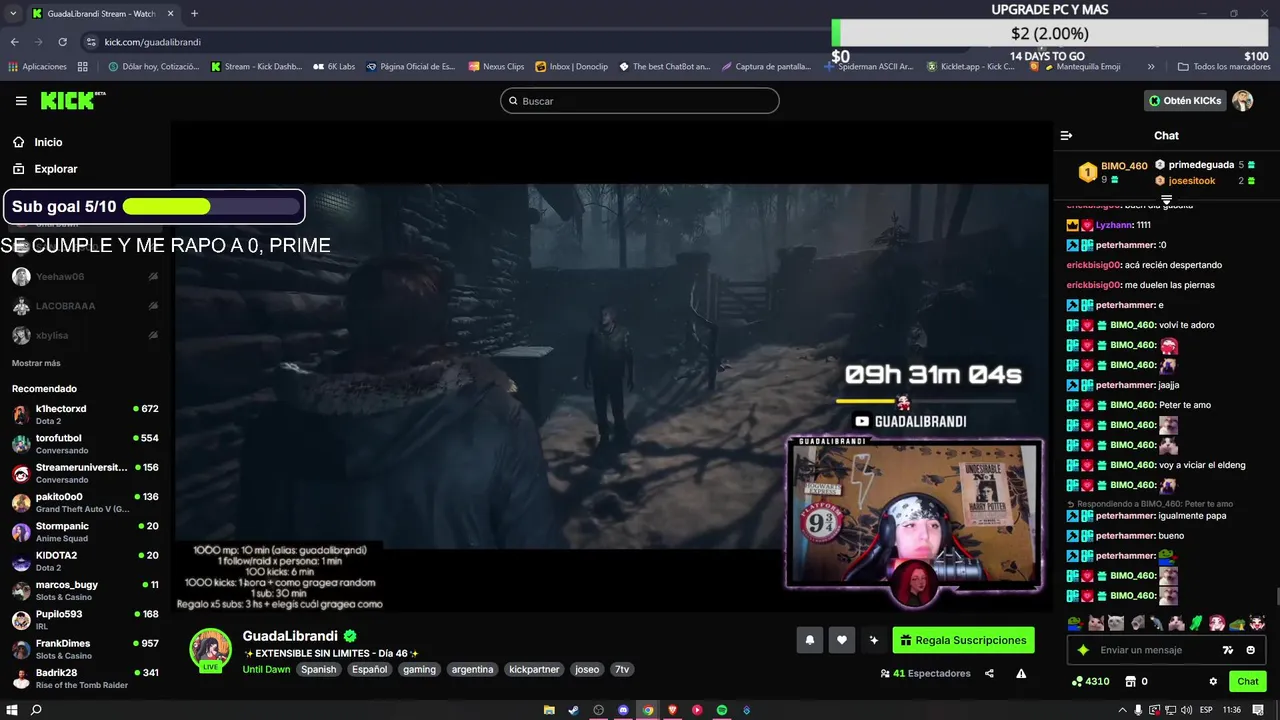This screenshot has height=720, width=1280.
Task: Click the KICK logo
Action: (72, 100)
